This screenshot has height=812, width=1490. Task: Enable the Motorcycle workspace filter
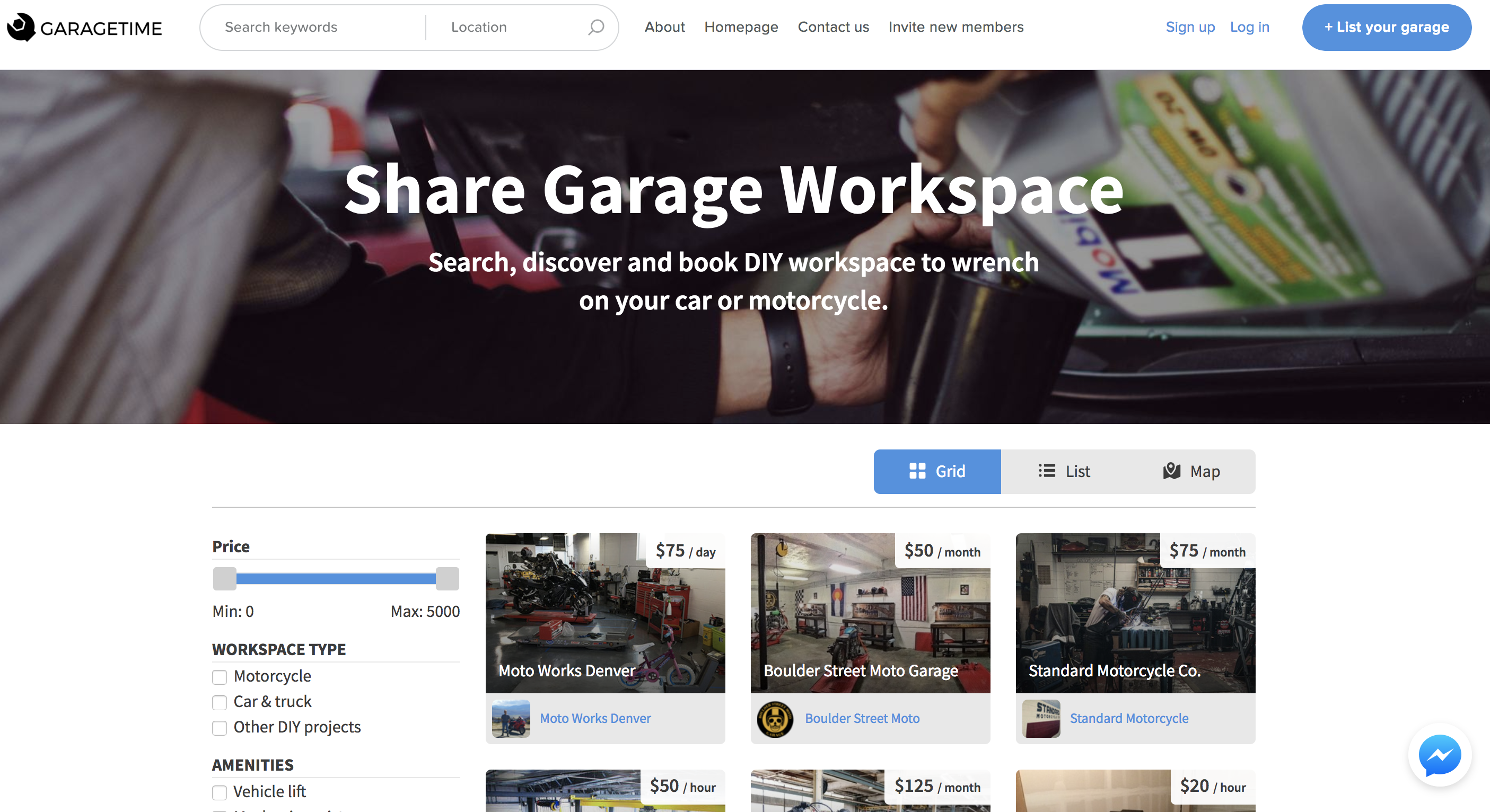pos(219,677)
